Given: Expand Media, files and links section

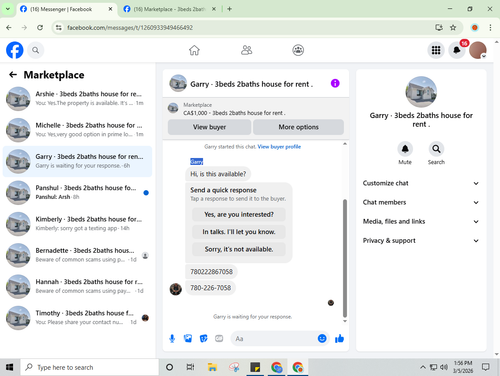Looking at the screenshot, I should [x=421, y=221].
